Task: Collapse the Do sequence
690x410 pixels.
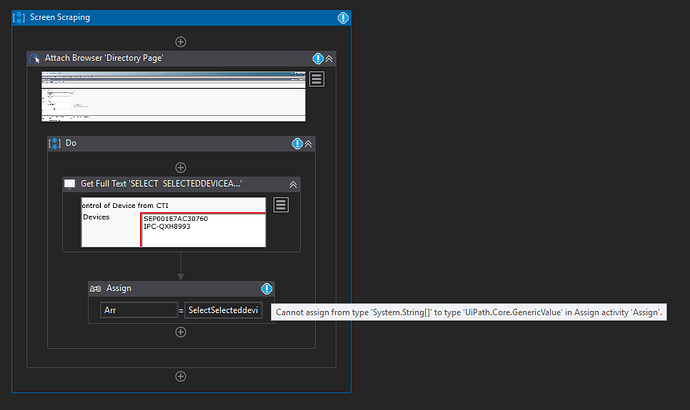Action: point(308,144)
